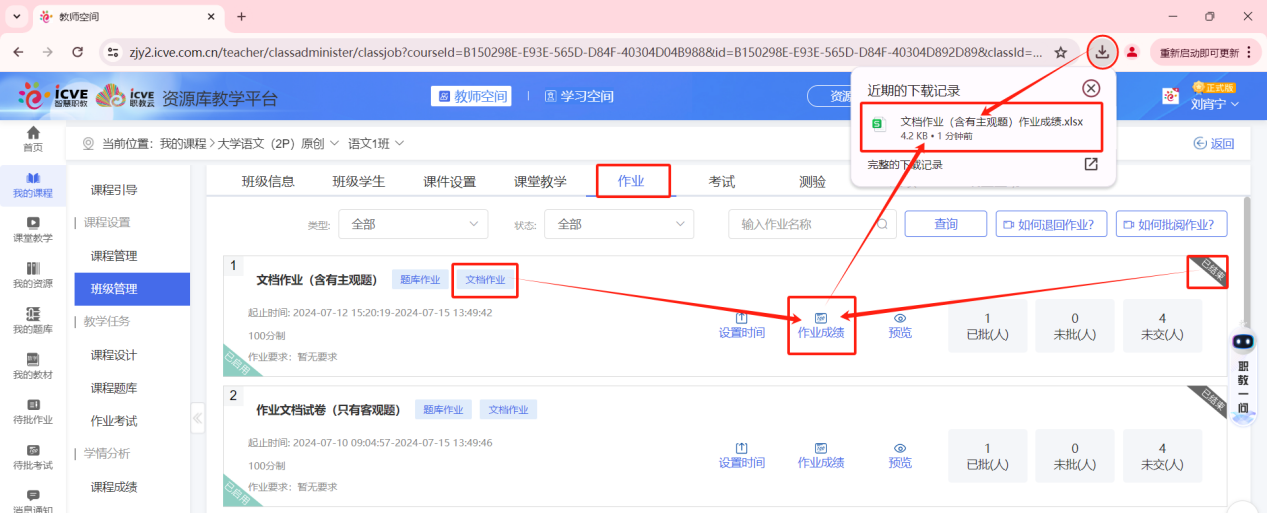Switch to the 作业 tab
Viewport: 1267px width, 513px height.
point(631,182)
